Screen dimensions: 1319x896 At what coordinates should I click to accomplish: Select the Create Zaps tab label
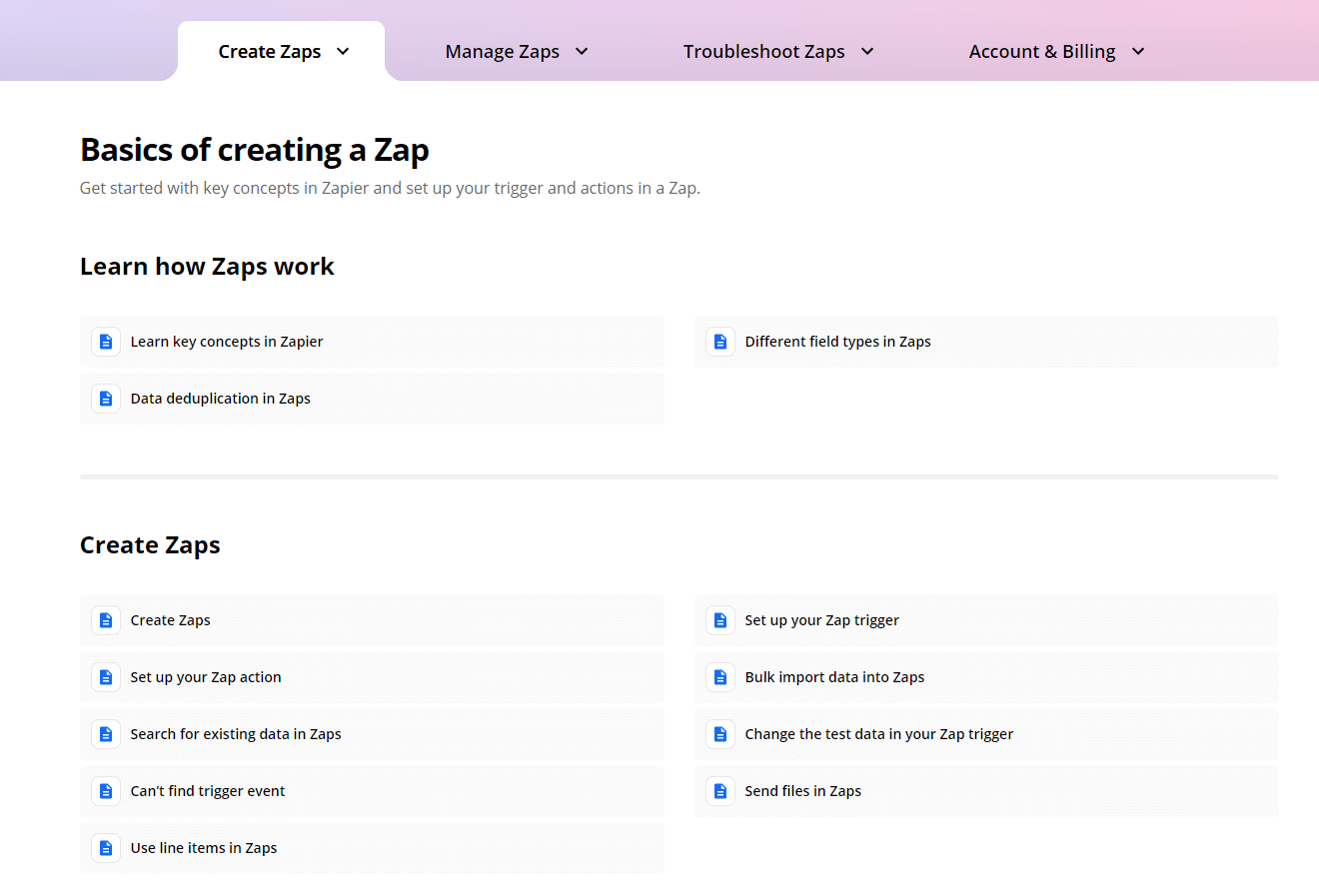coord(270,52)
